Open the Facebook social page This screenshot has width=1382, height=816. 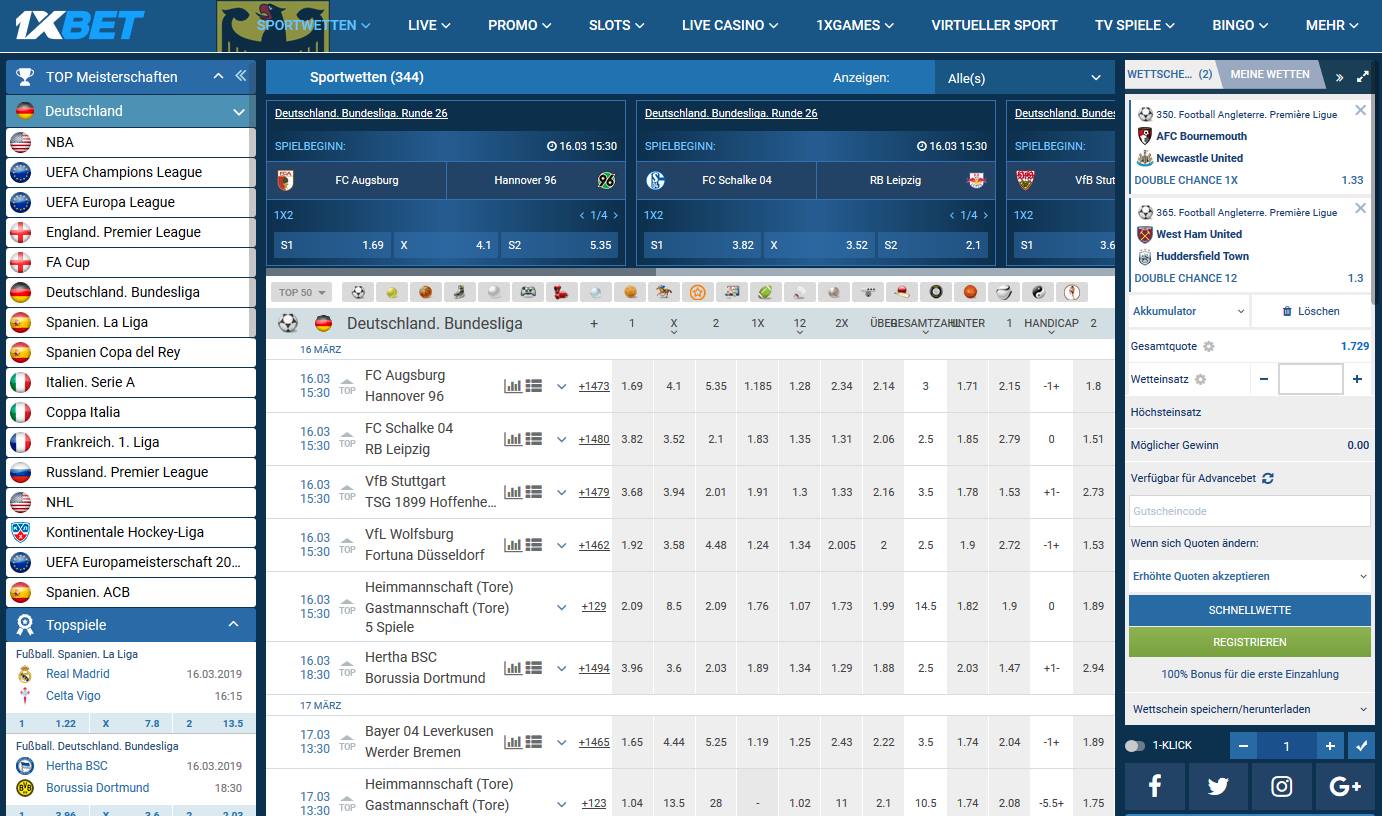point(1155,787)
